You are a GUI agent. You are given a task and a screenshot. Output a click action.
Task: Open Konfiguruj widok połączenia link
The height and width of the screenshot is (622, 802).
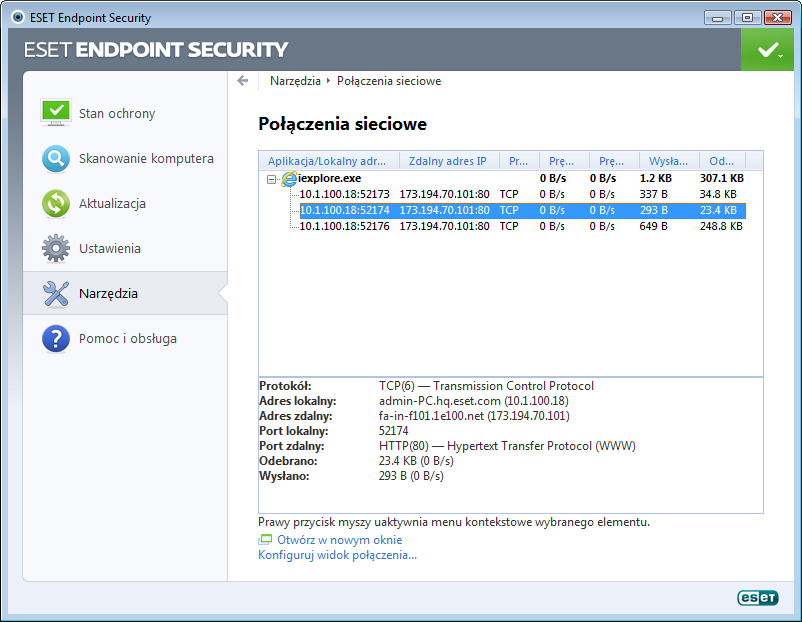(338, 555)
